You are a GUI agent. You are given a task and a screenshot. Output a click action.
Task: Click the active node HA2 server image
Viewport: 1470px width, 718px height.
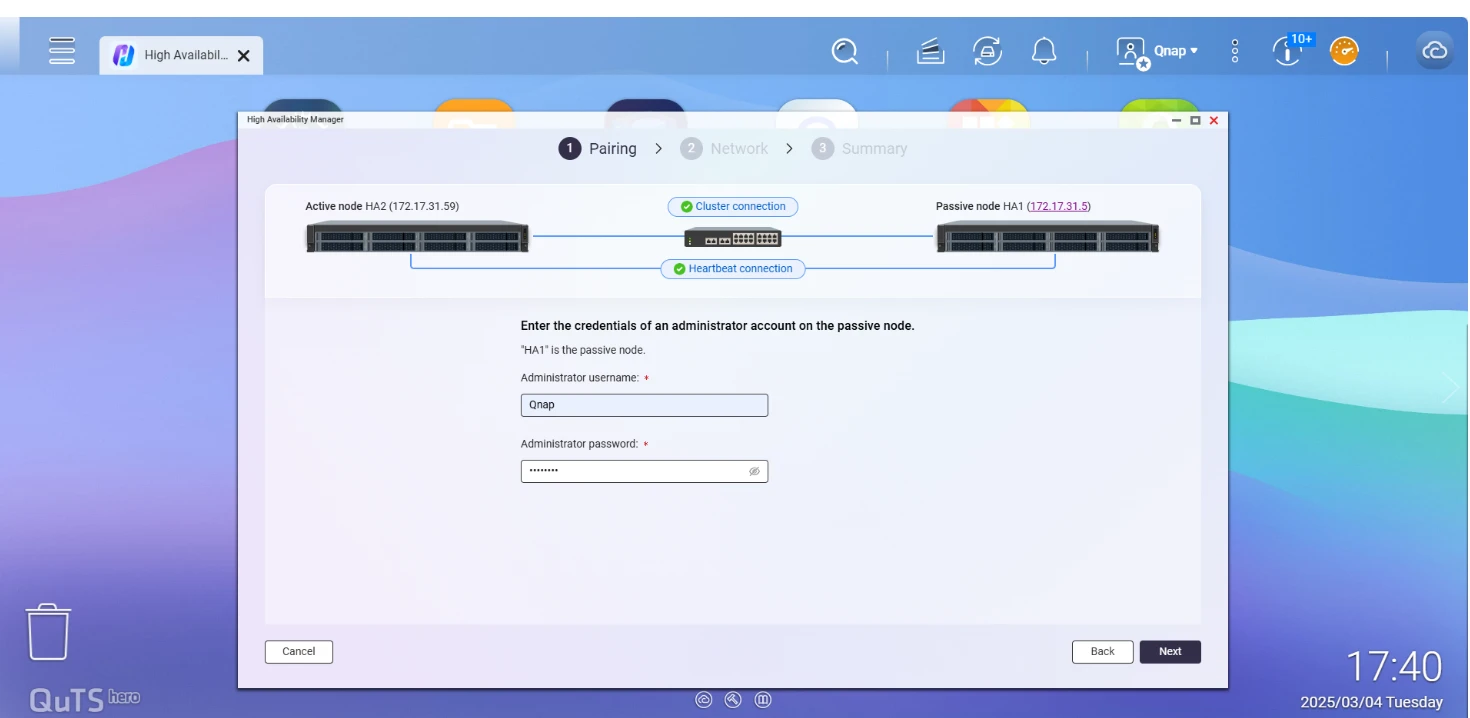coord(417,237)
